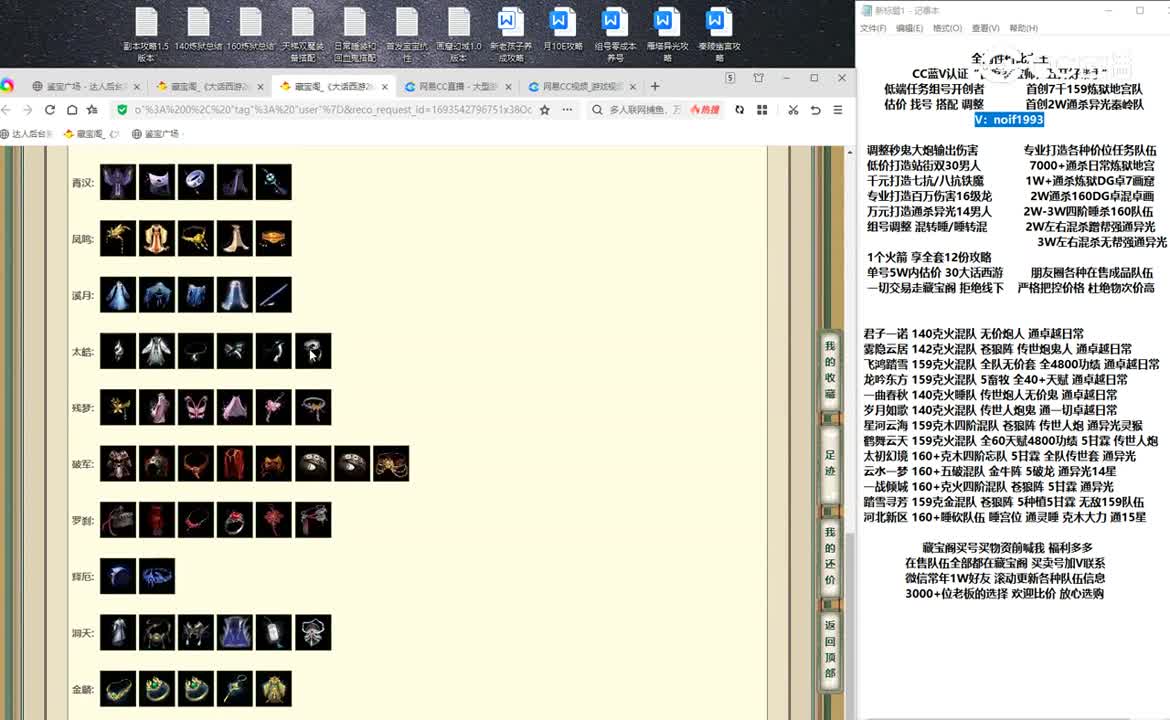Select desktop document 组号零成本养号

pyautogui.click(x=615, y=35)
